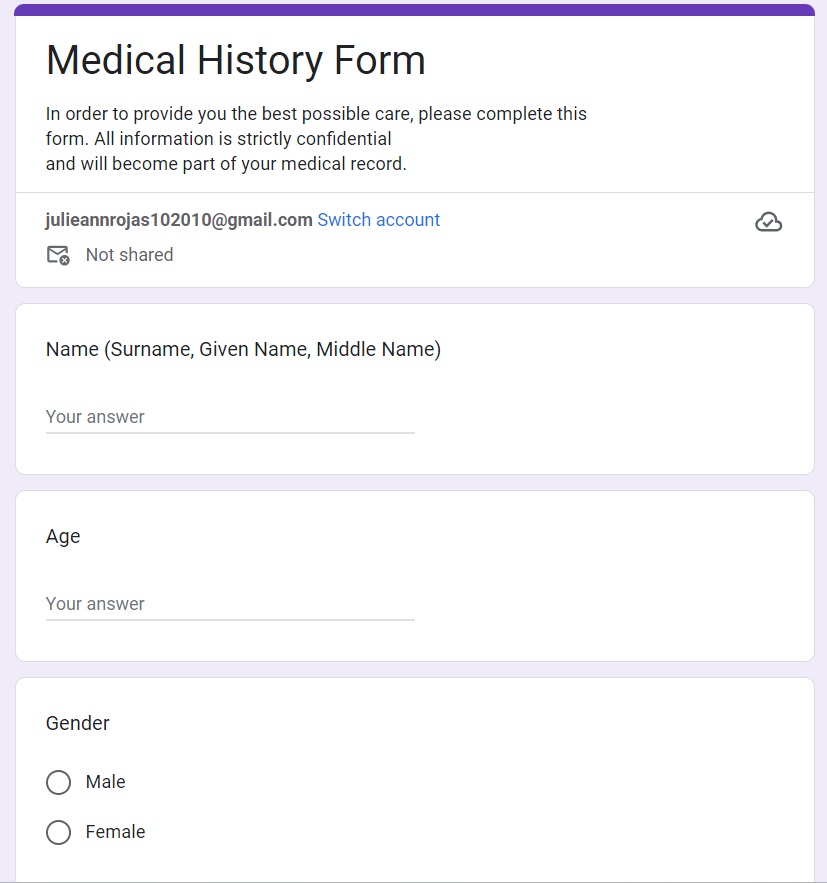
Task: Focus the Age answer text field
Action: click(230, 604)
